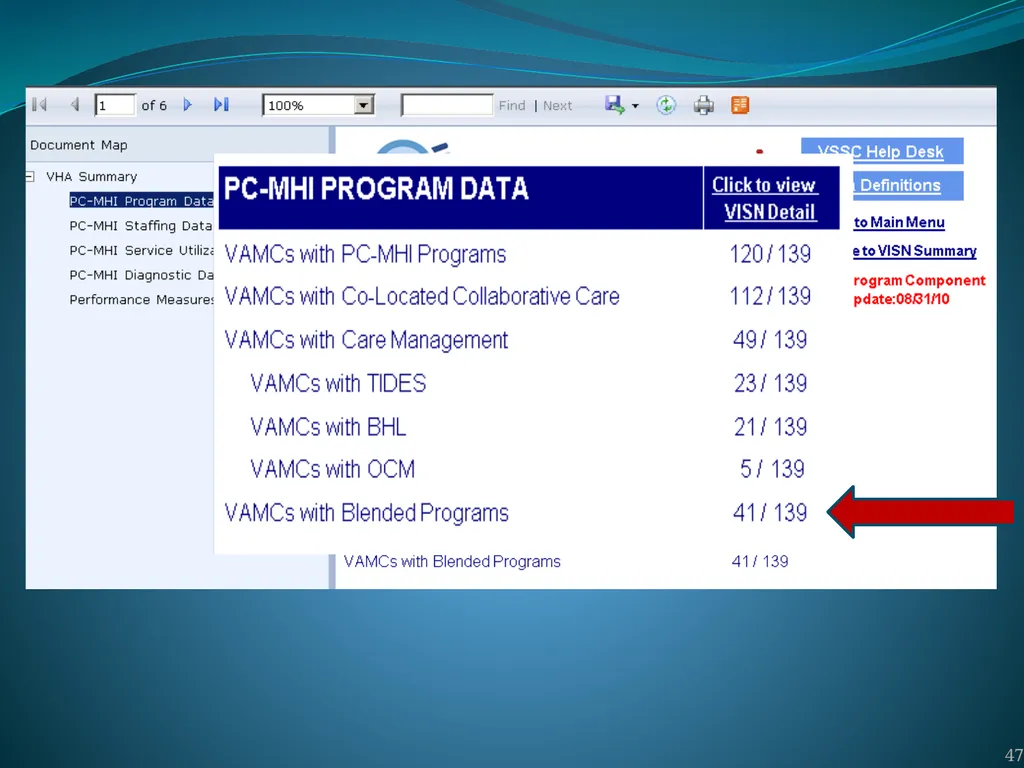Click the 23 / 139 value
Screen dimensions: 1024x768
(x=770, y=383)
